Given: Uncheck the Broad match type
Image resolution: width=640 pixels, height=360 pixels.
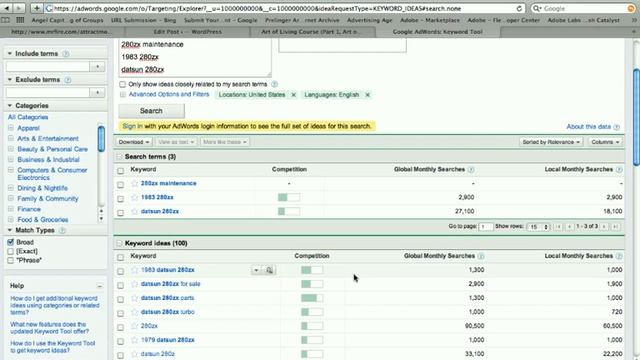Looking at the screenshot, I should (11, 242).
